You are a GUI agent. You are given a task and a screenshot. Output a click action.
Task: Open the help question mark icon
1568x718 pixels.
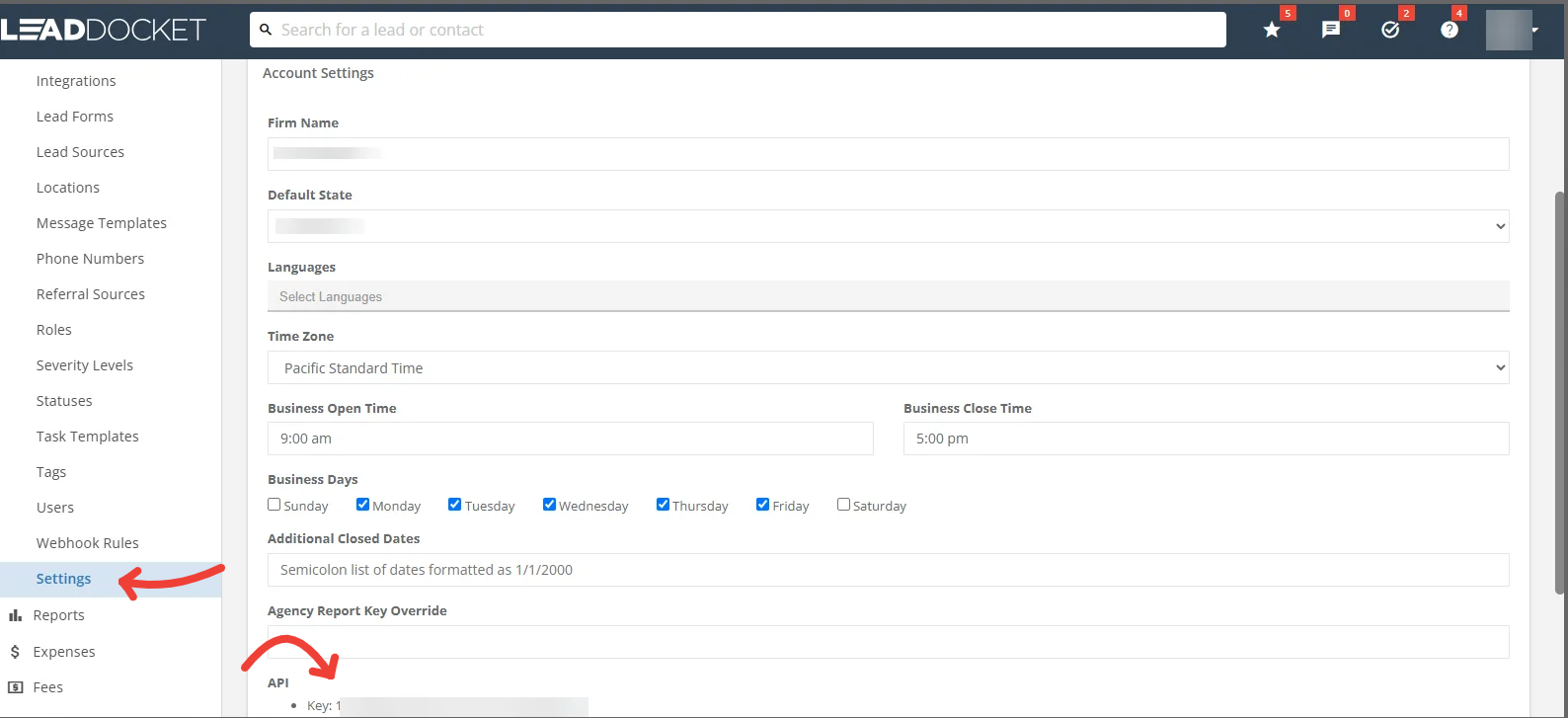tap(1449, 30)
